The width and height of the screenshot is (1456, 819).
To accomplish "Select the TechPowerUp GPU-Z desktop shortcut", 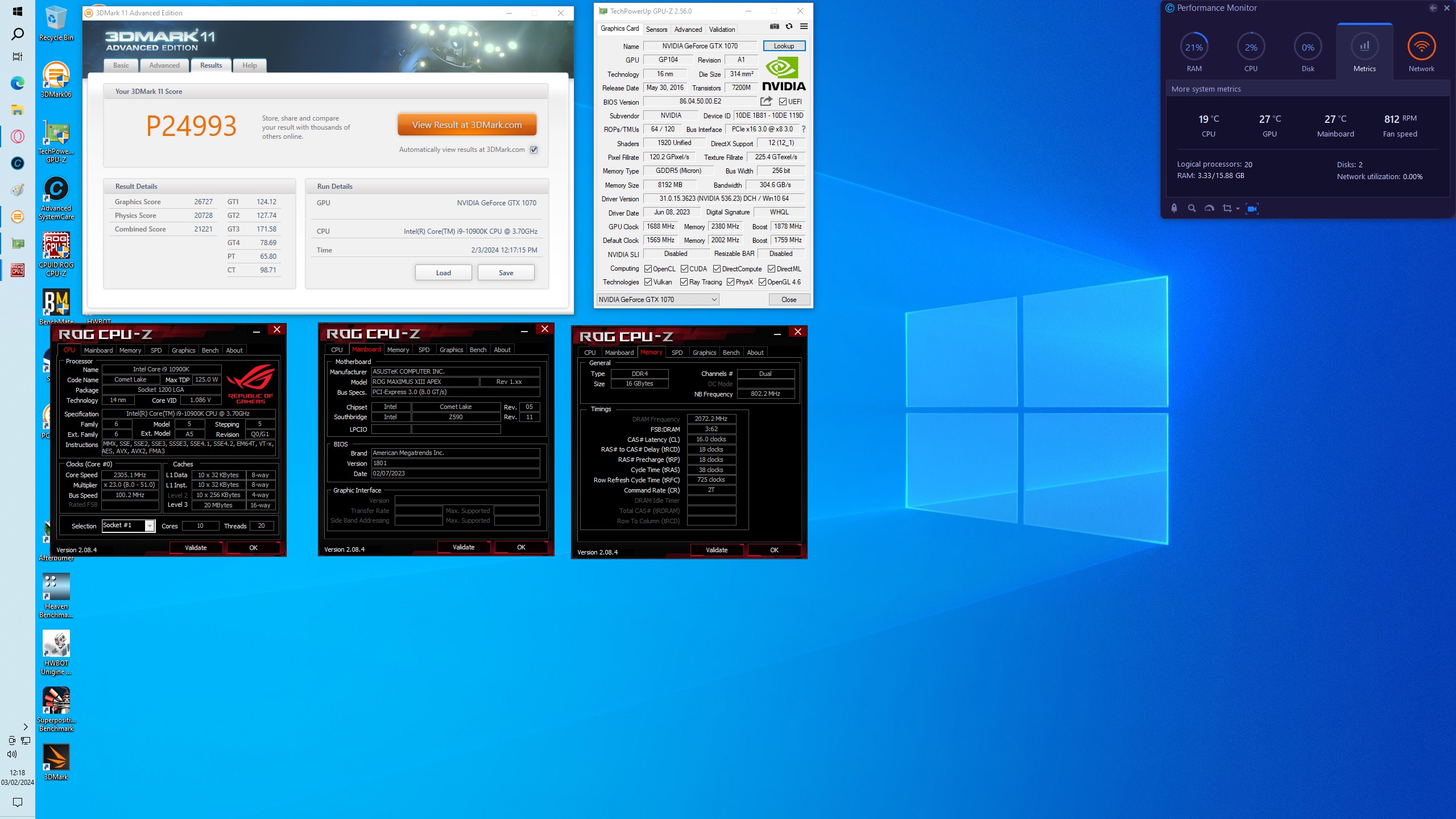I will tap(56, 142).
